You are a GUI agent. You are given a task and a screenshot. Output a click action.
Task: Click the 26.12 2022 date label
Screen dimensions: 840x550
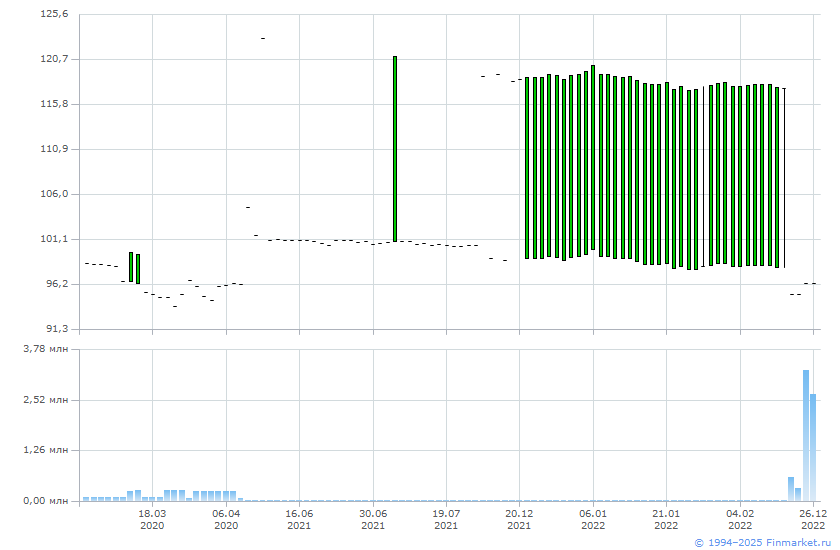813,519
